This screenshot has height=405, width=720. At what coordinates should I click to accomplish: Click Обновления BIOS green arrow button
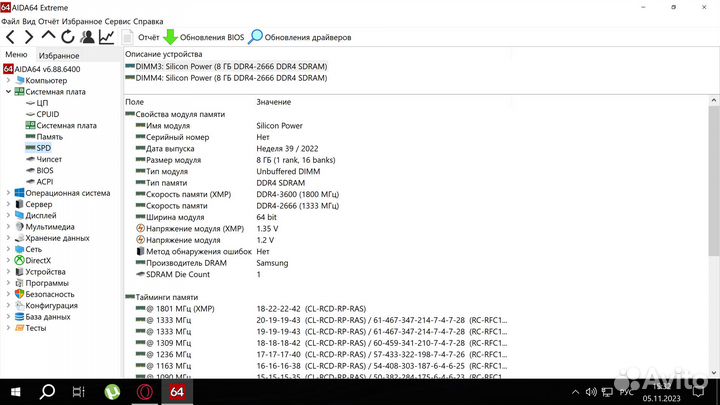204,37
